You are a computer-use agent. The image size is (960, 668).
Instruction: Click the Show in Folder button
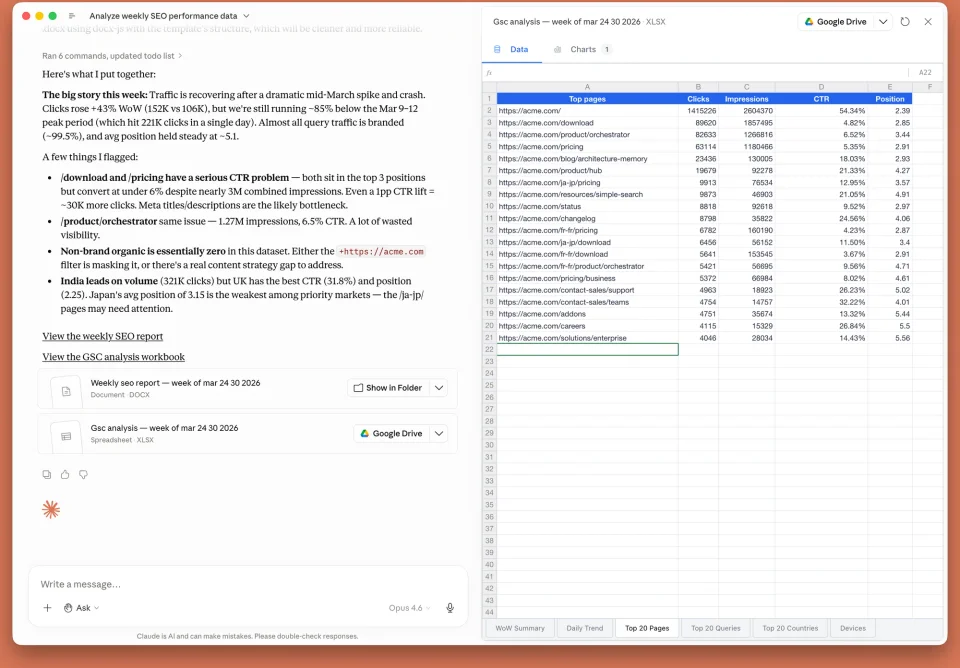pyautogui.click(x=388, y=388)
